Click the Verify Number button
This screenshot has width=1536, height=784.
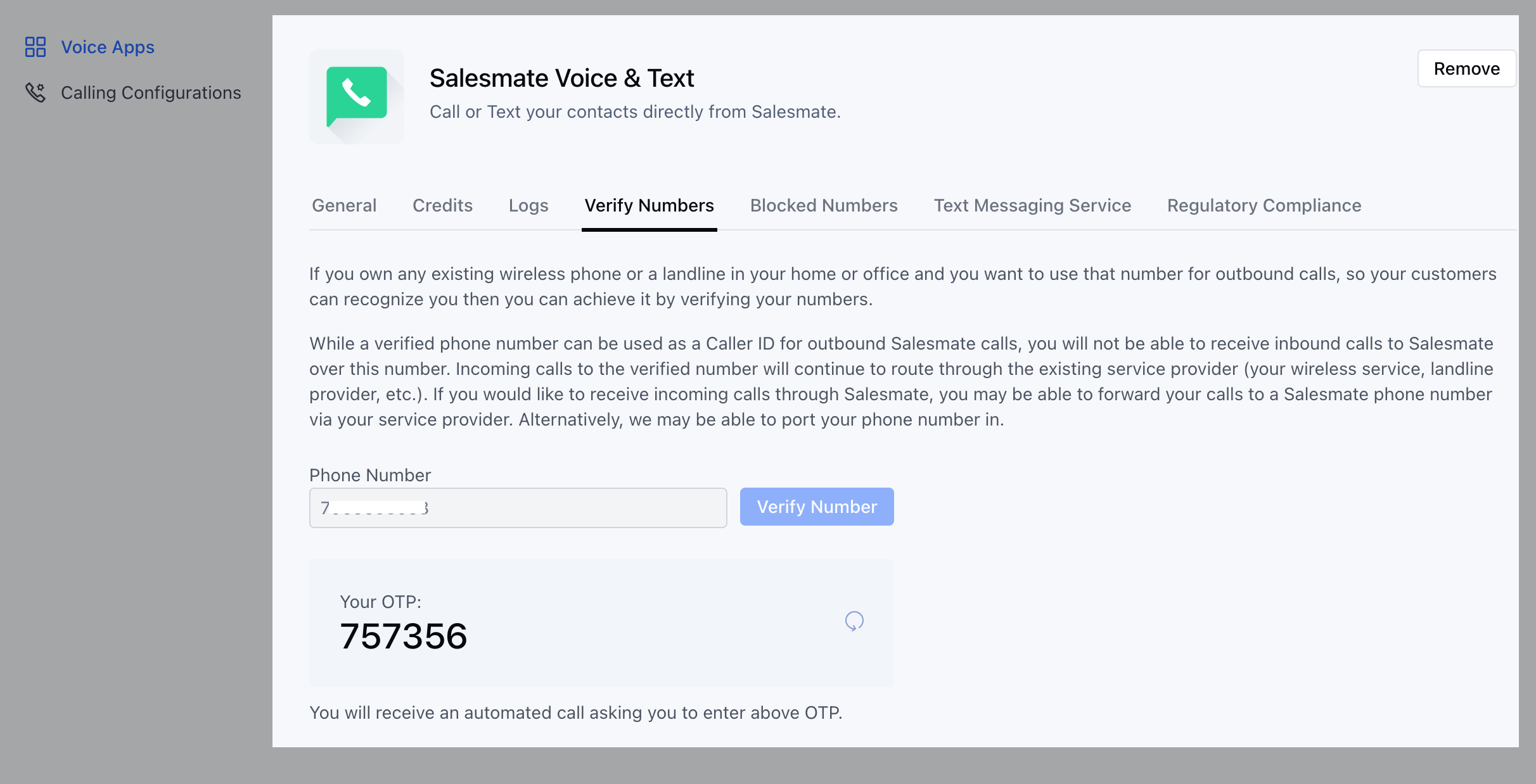pyautogui.click(x=817, y=507)
